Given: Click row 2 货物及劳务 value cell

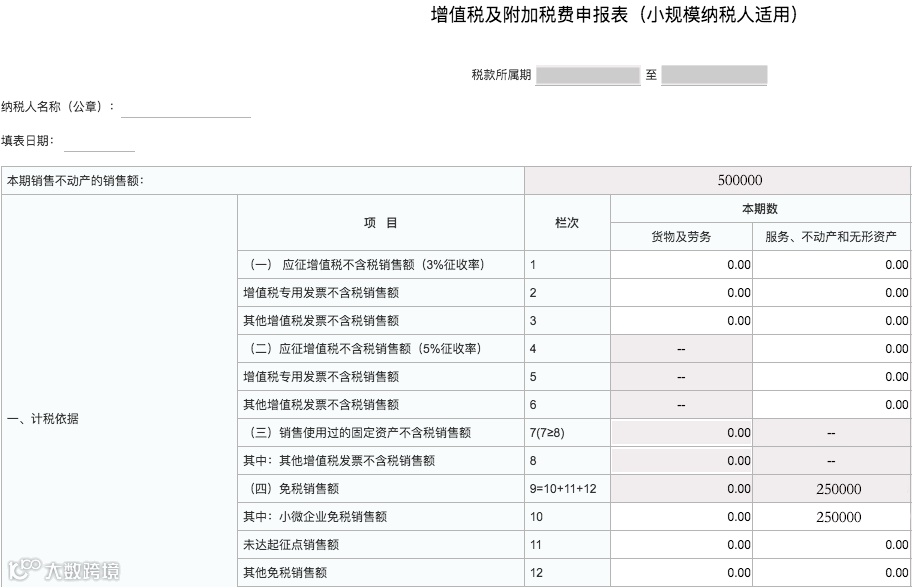Looking at the screenshot, I should pyautogui.click(x=681, y=293).
